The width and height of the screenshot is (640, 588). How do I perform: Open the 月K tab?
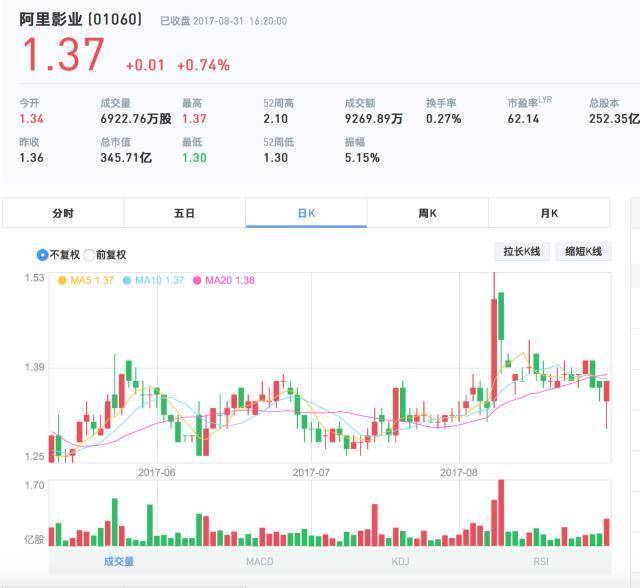[x=549, y=213]
